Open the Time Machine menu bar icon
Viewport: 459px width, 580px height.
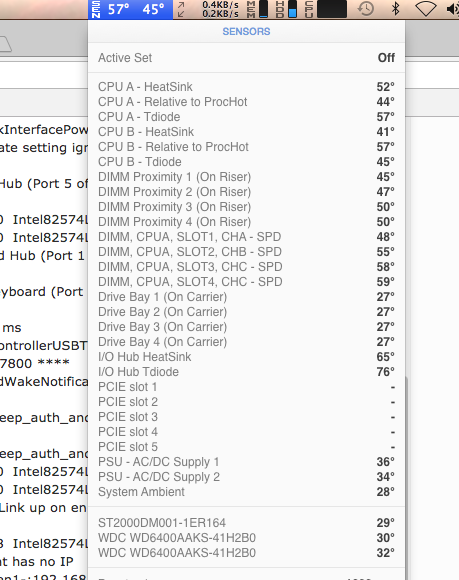coord(366,9)
